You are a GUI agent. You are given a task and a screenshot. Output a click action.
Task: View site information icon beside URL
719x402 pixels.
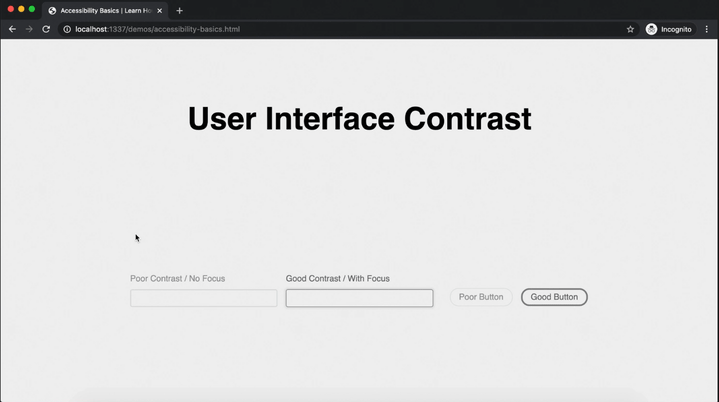coord(67,29)
